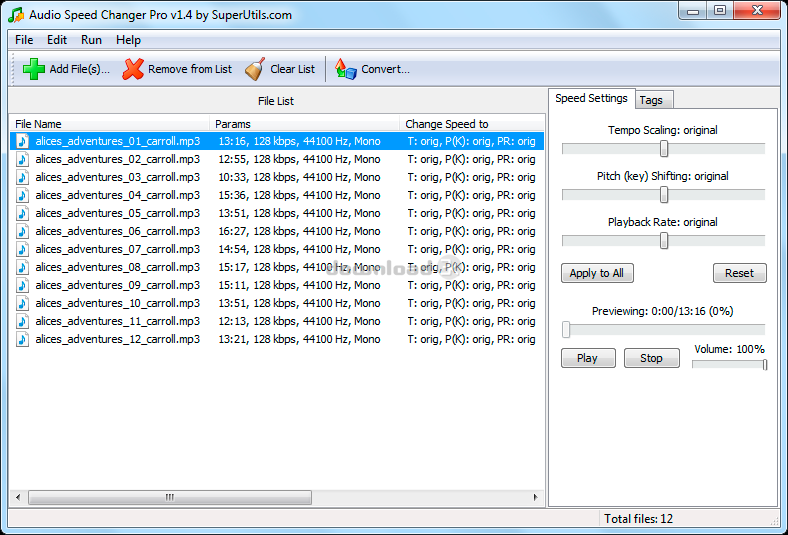Open the Run menu
Viewport: 788px width, 535px height.
point(91,40)
